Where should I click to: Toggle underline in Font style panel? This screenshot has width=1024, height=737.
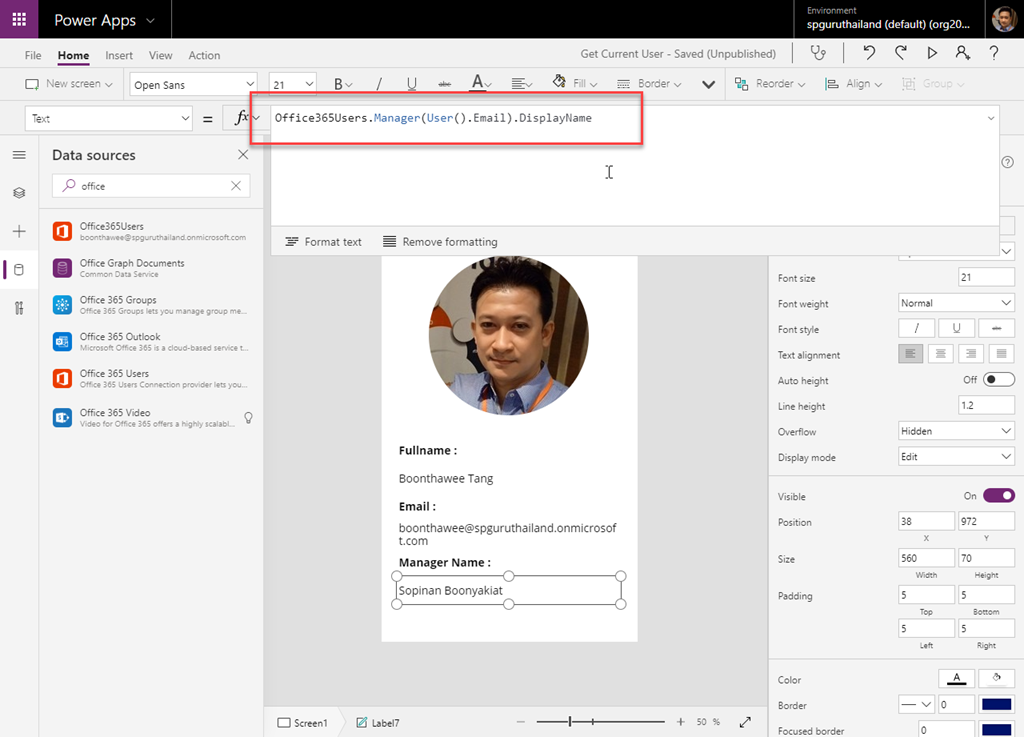point(956,328)
